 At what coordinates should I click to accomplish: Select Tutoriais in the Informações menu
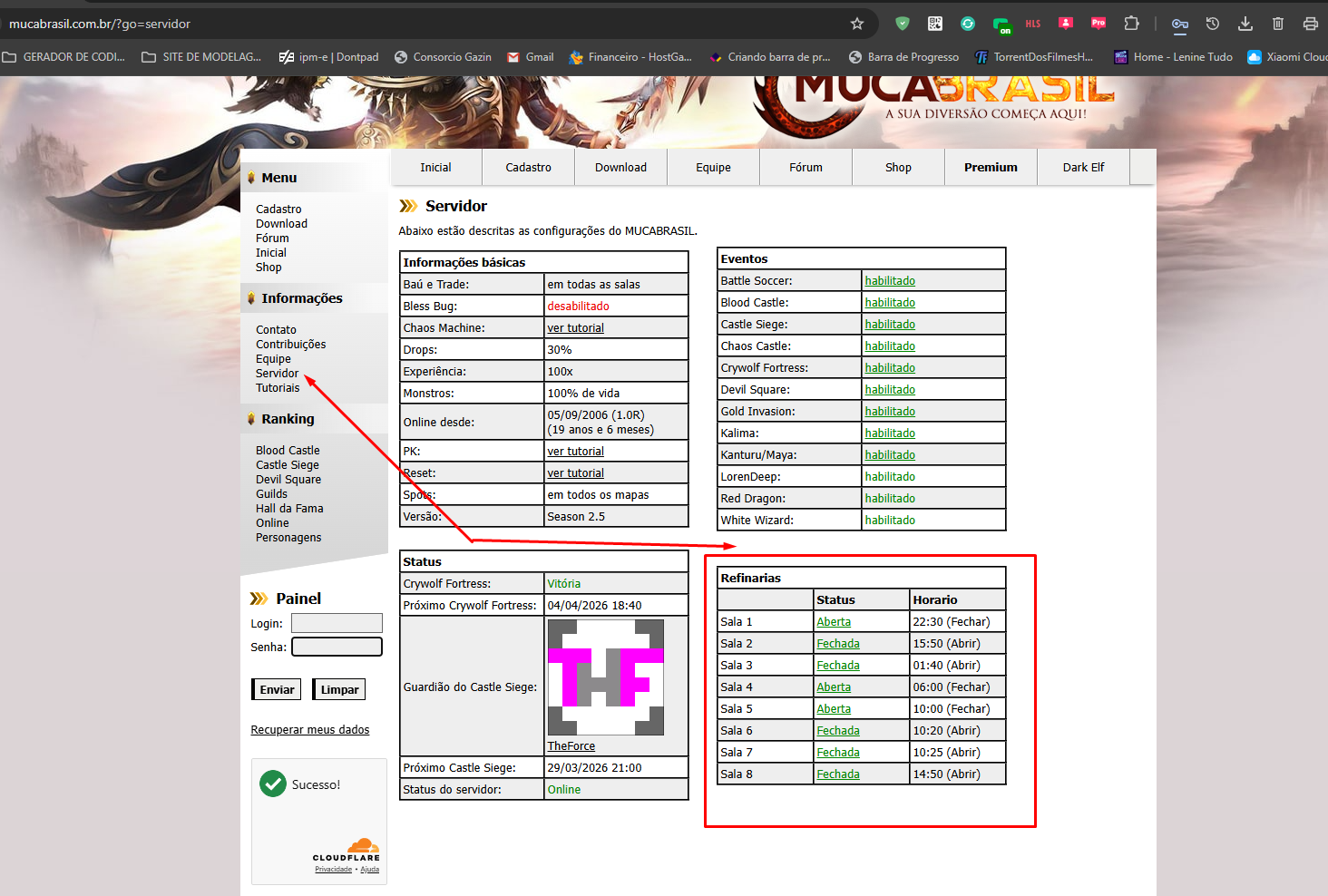pyautogui.click(x=278, y=388)
